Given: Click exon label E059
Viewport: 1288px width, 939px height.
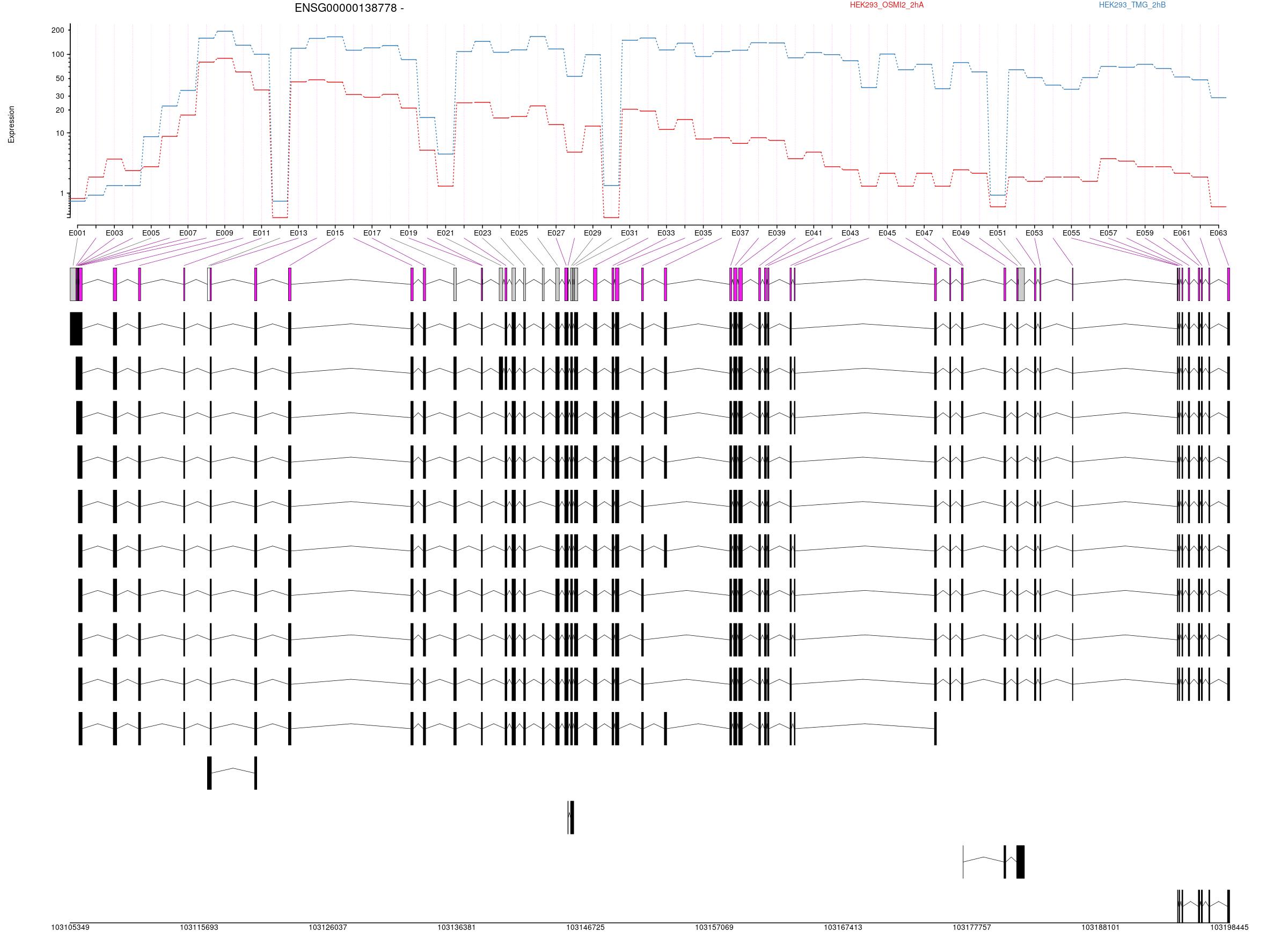Looking at the screenshot, I should [x=1145, y=233].
